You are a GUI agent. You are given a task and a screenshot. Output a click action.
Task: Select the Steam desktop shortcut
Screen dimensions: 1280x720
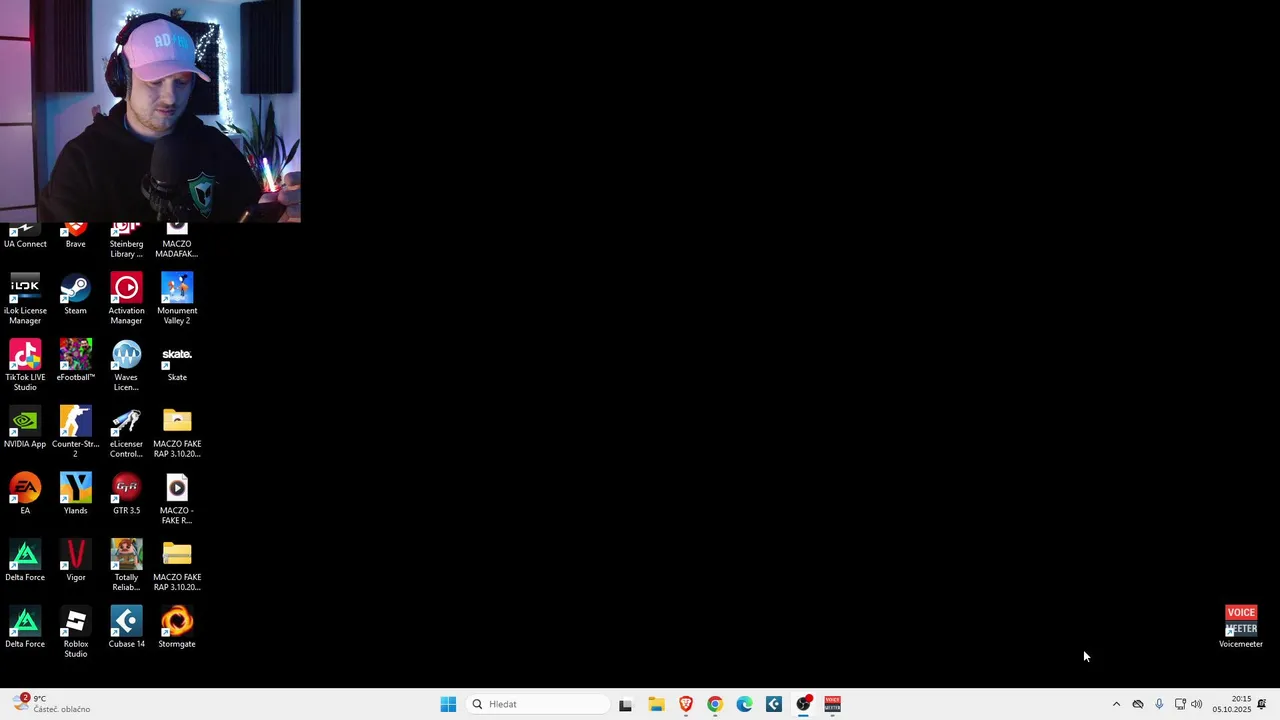click(x=75, y=294)
